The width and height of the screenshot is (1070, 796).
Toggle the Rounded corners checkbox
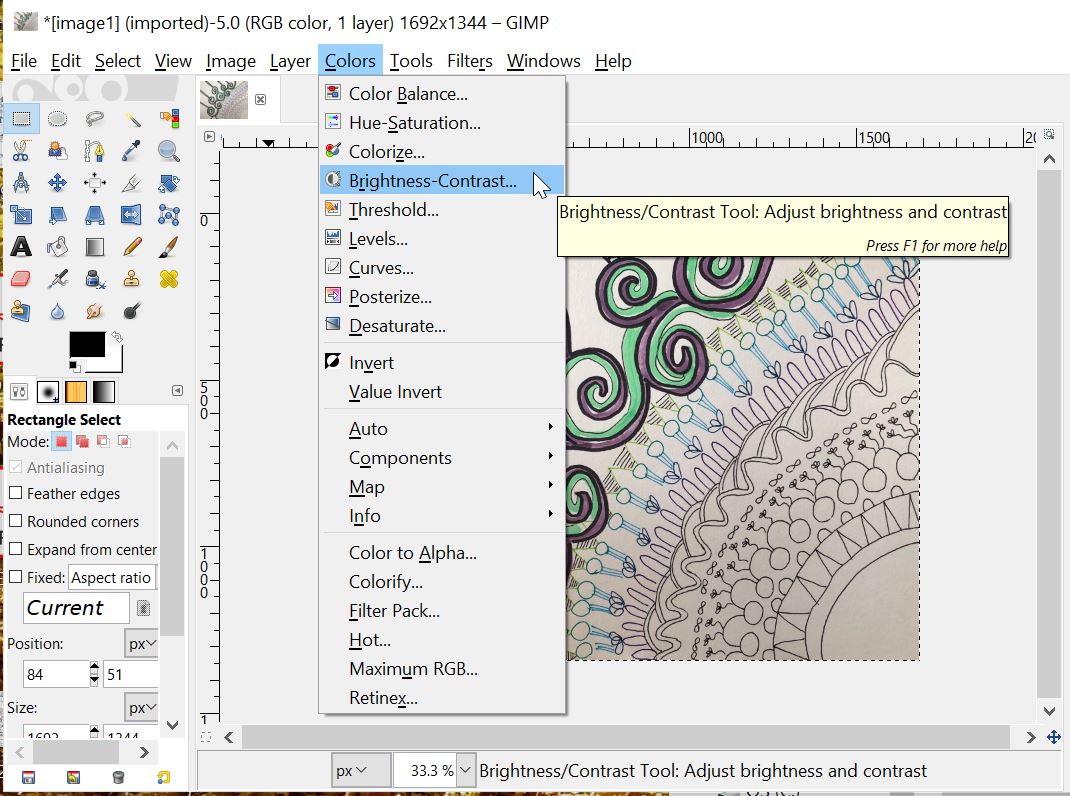16,521
